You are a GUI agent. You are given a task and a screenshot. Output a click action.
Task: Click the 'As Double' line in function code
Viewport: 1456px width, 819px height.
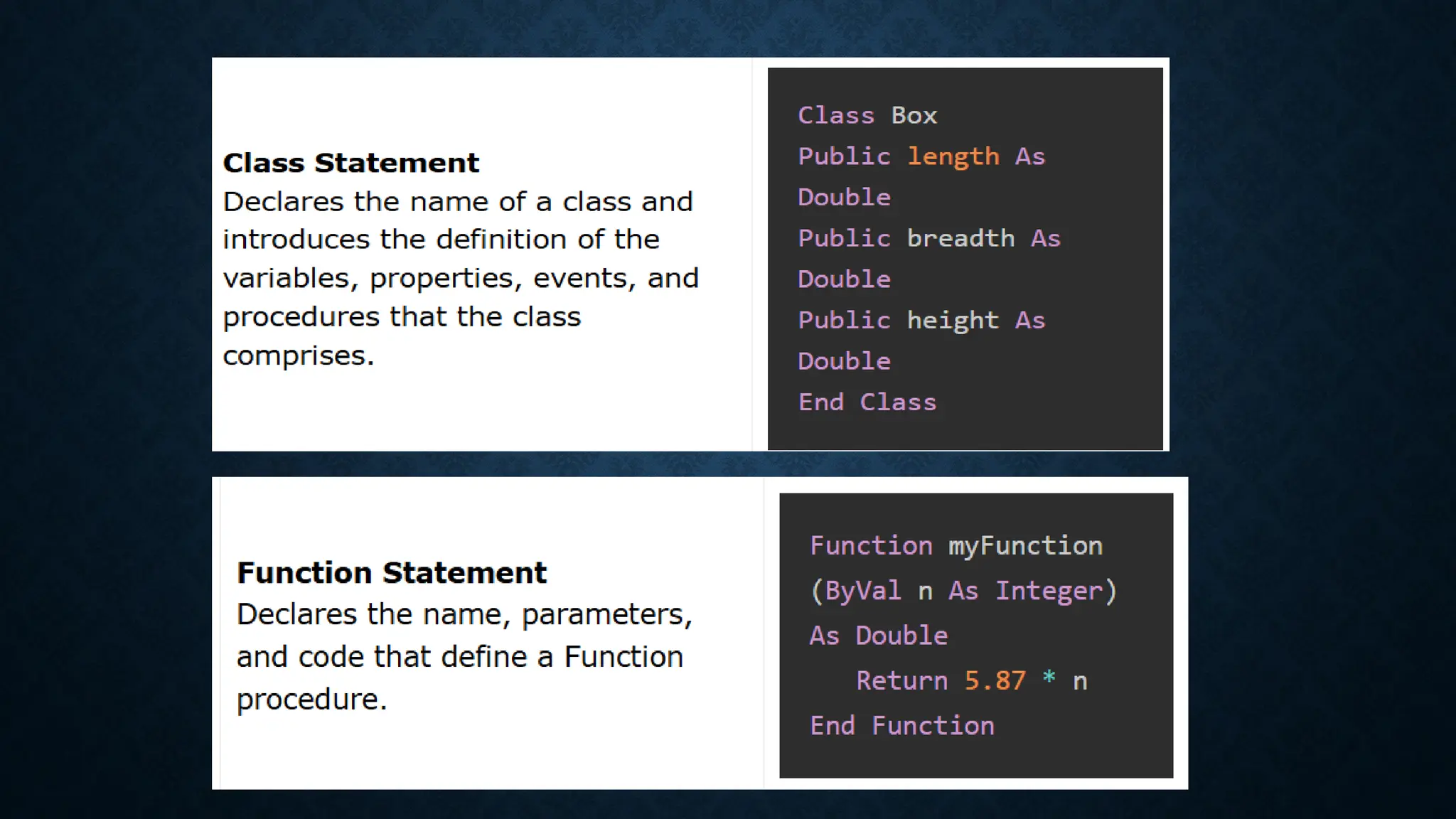point(878,636)
